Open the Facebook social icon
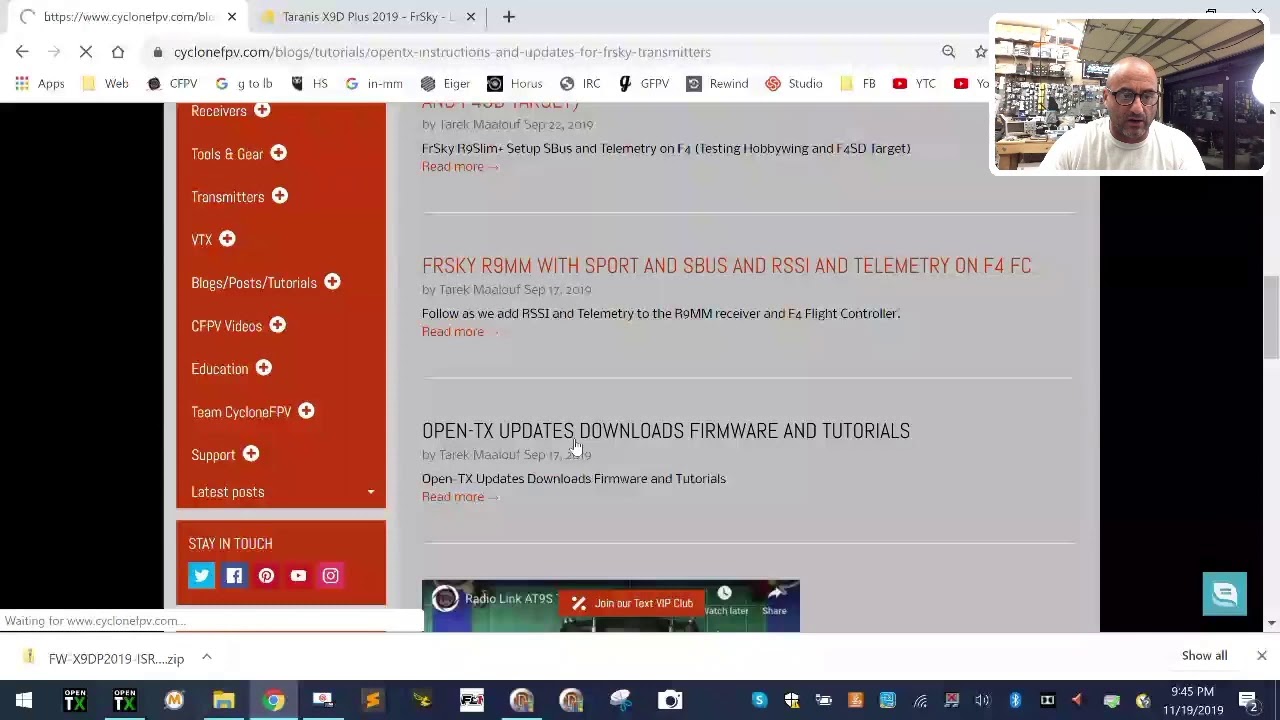Image resolution: width=1280 pixels, height=720 pixels. [234, 575]
